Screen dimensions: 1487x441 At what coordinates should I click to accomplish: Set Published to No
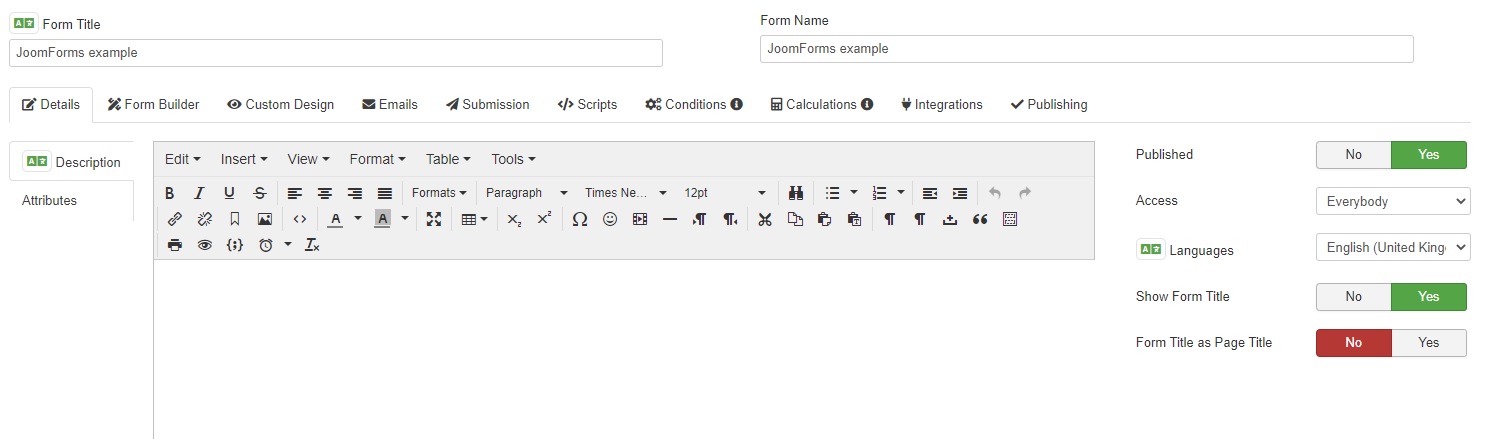point(1353,155)
